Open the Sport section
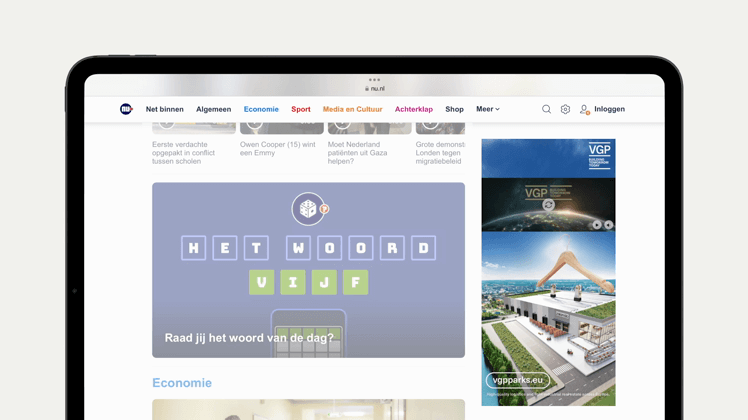This screenshot has height=420, width=748. tap(301, 109)
